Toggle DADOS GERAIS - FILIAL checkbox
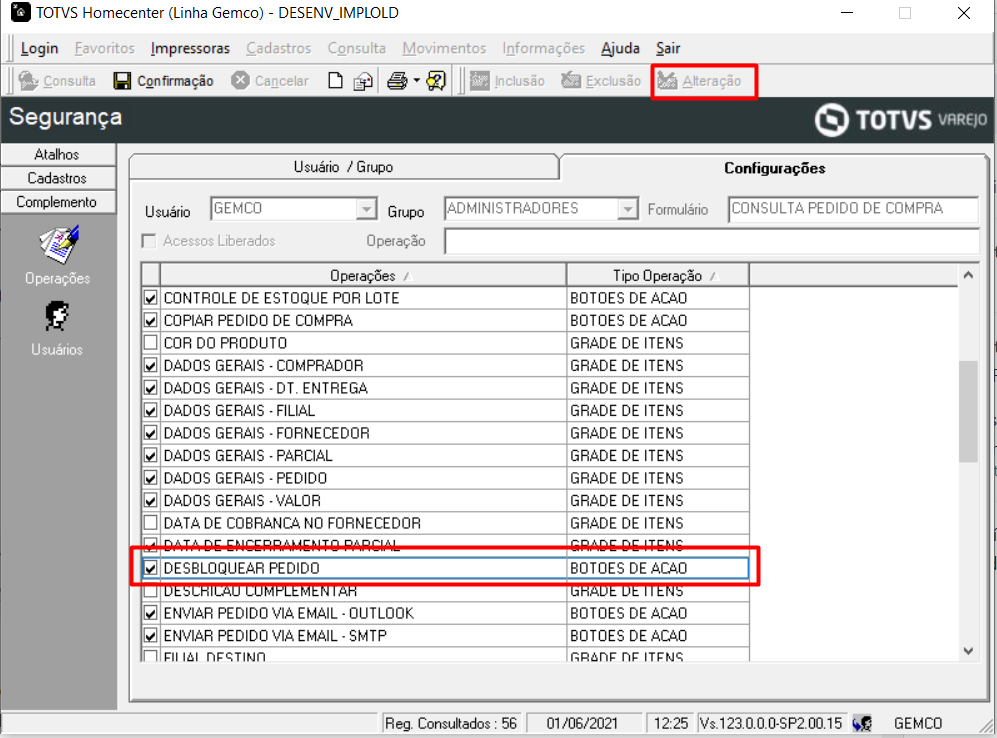 (150, 411)
